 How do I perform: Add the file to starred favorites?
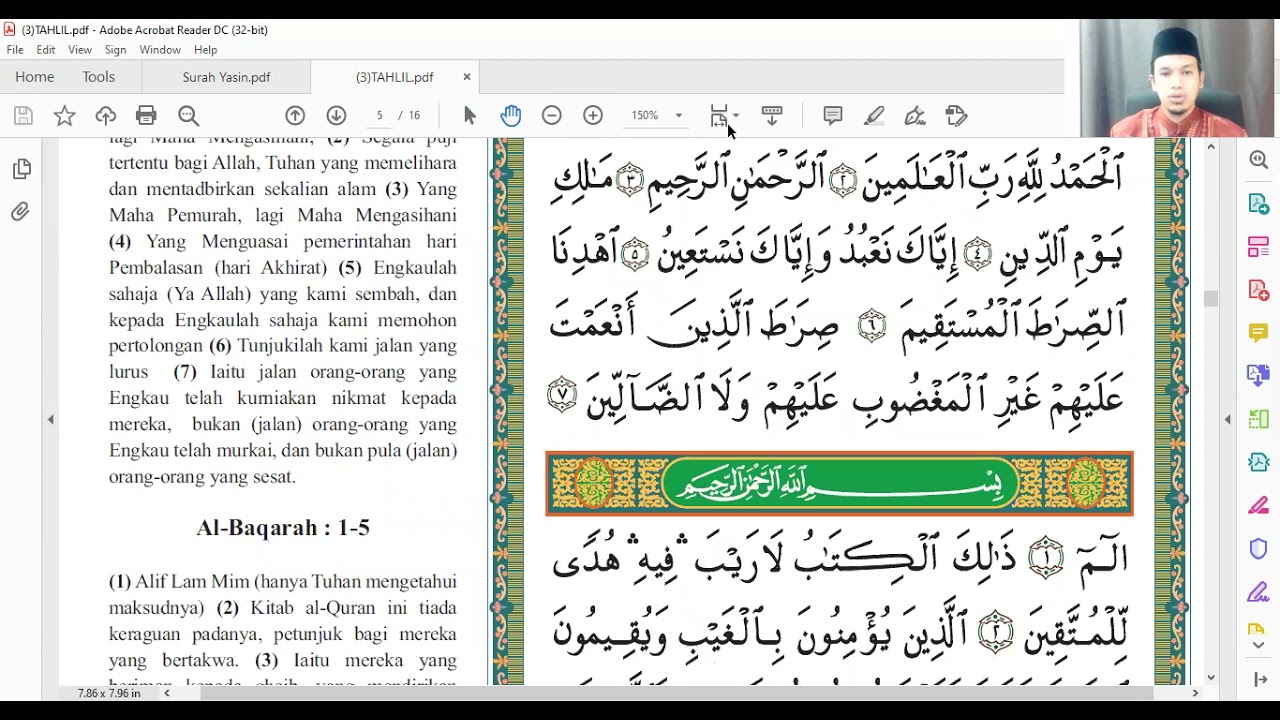pyautogui.click(x=64, y=116)
